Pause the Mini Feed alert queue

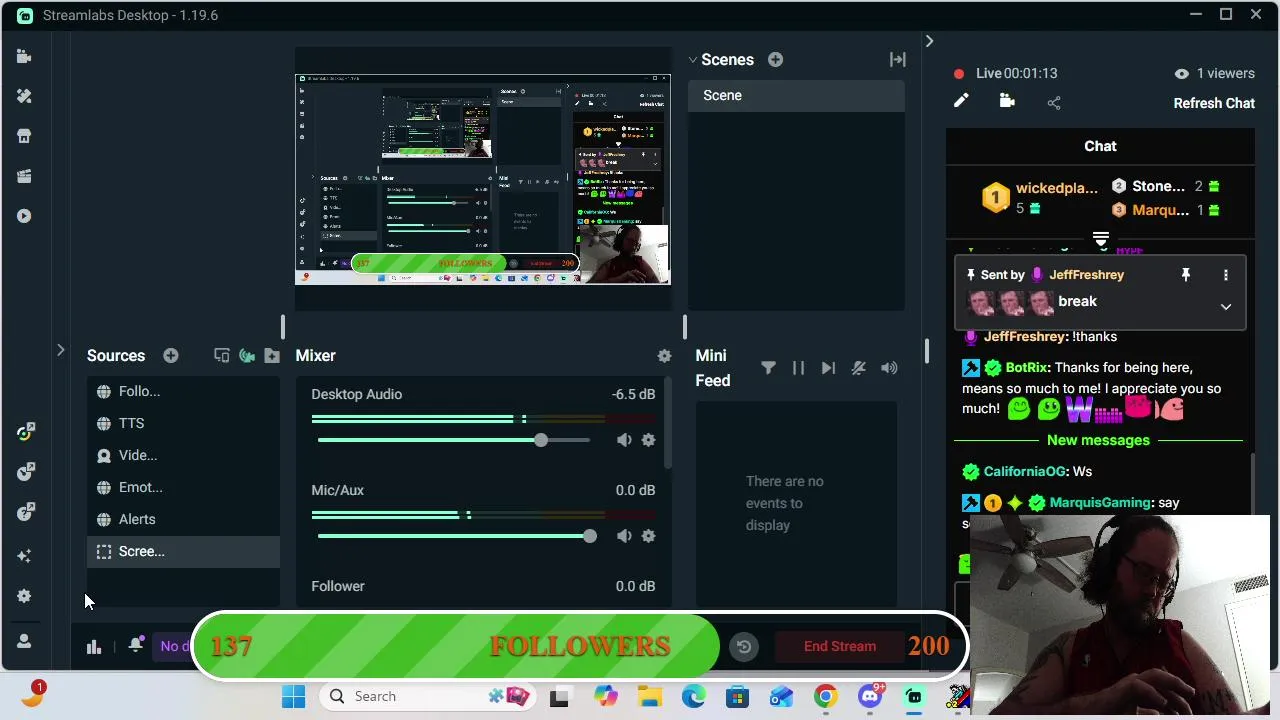798,368
